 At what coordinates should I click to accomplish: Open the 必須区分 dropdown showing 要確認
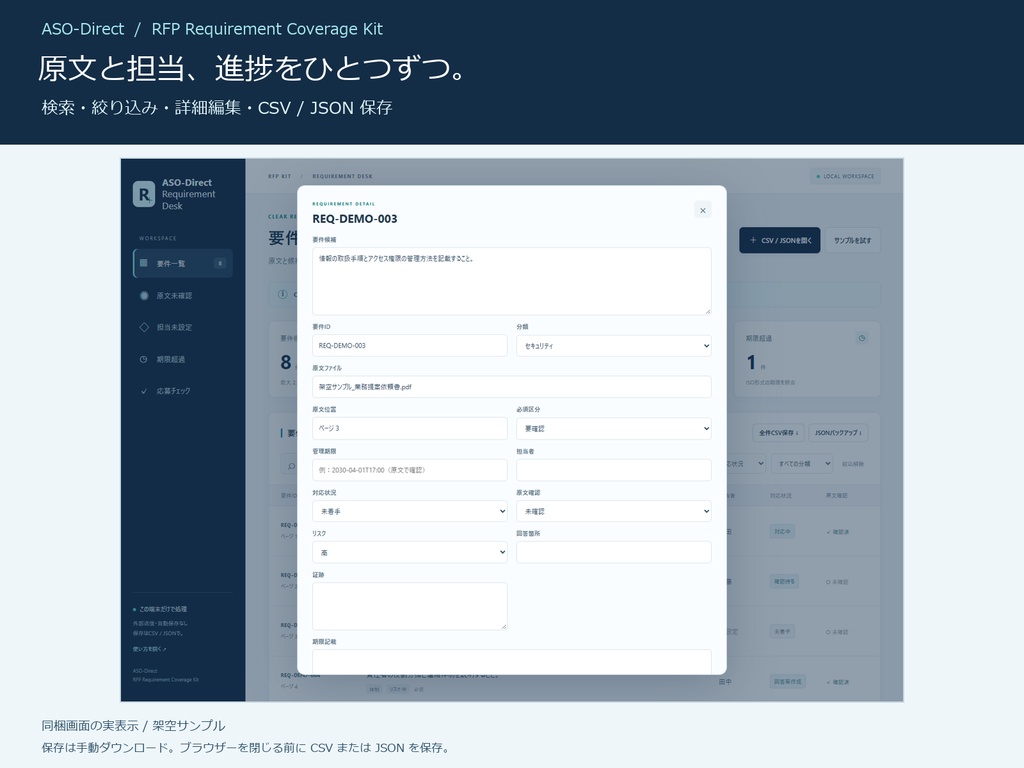(613, 428)
